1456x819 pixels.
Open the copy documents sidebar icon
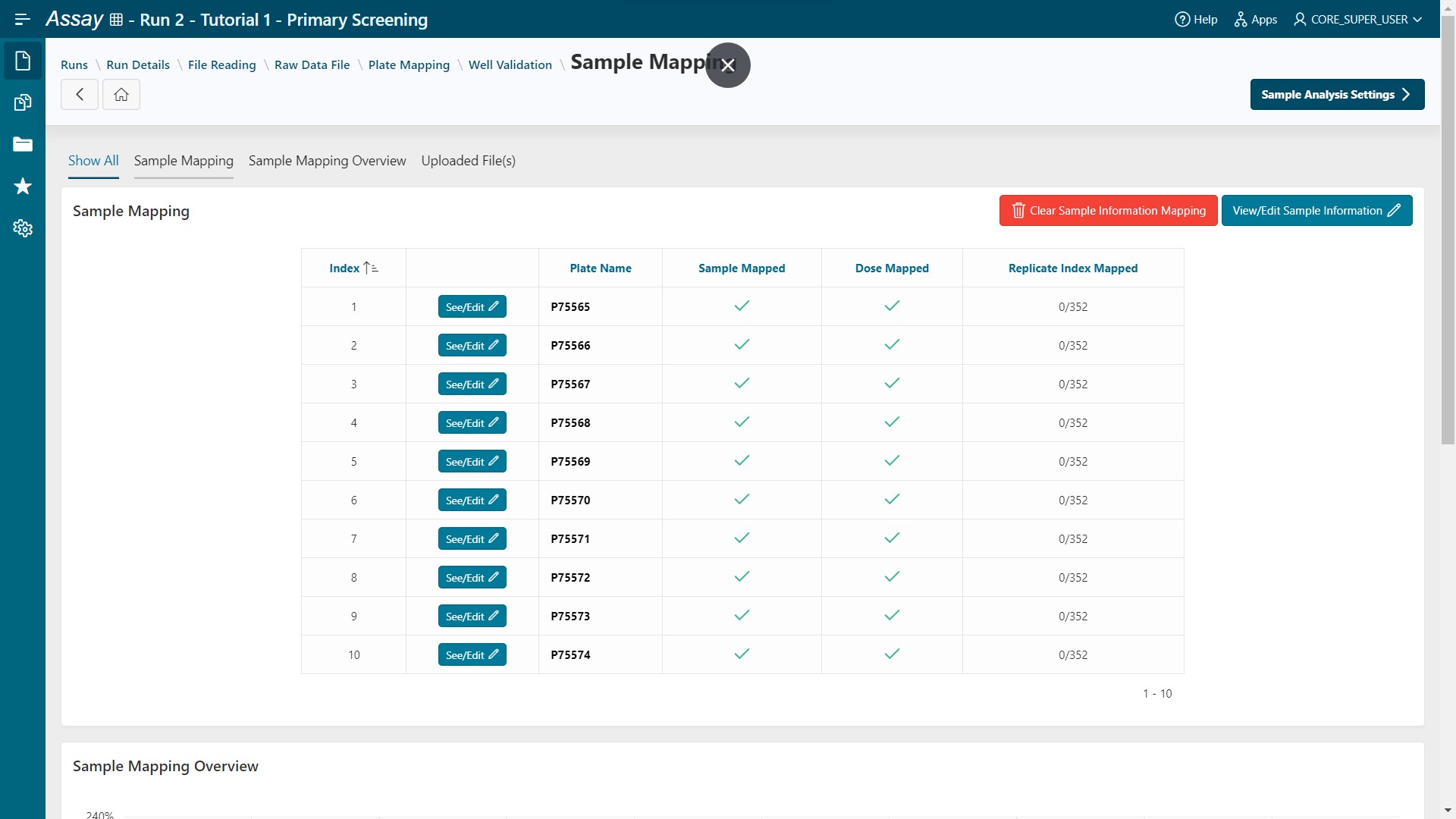(23, 102)
